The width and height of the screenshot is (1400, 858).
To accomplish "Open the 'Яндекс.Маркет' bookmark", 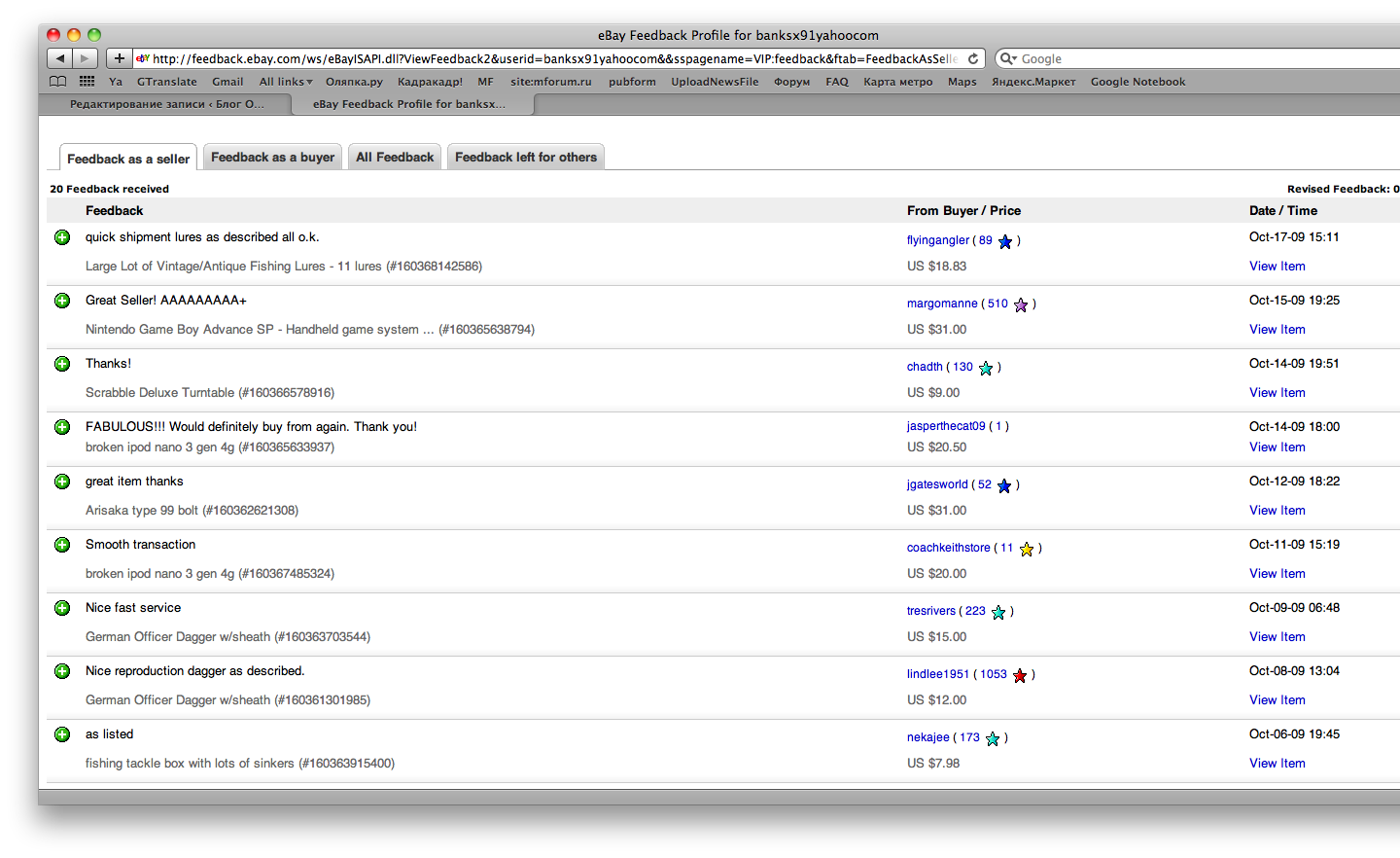I will (x=1033, y=82).
